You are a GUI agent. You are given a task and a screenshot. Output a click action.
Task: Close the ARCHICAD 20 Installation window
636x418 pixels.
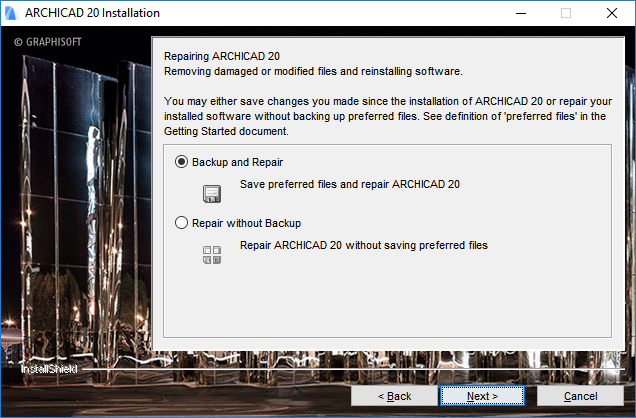pyautogui.click(x=612, y=13)
